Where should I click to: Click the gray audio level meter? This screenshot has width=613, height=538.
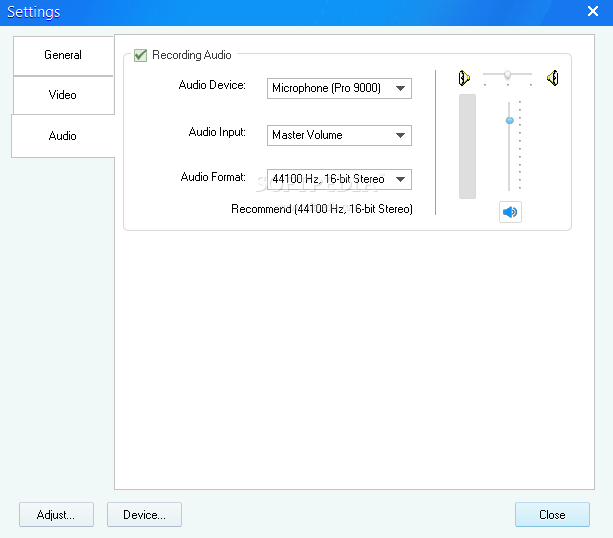(467, 146)
